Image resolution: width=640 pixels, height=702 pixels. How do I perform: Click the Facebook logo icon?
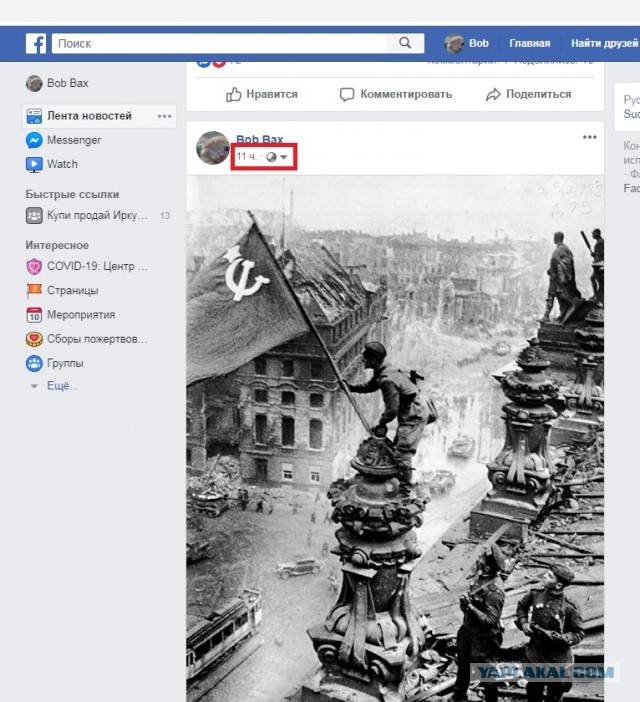tap(36, 44)
